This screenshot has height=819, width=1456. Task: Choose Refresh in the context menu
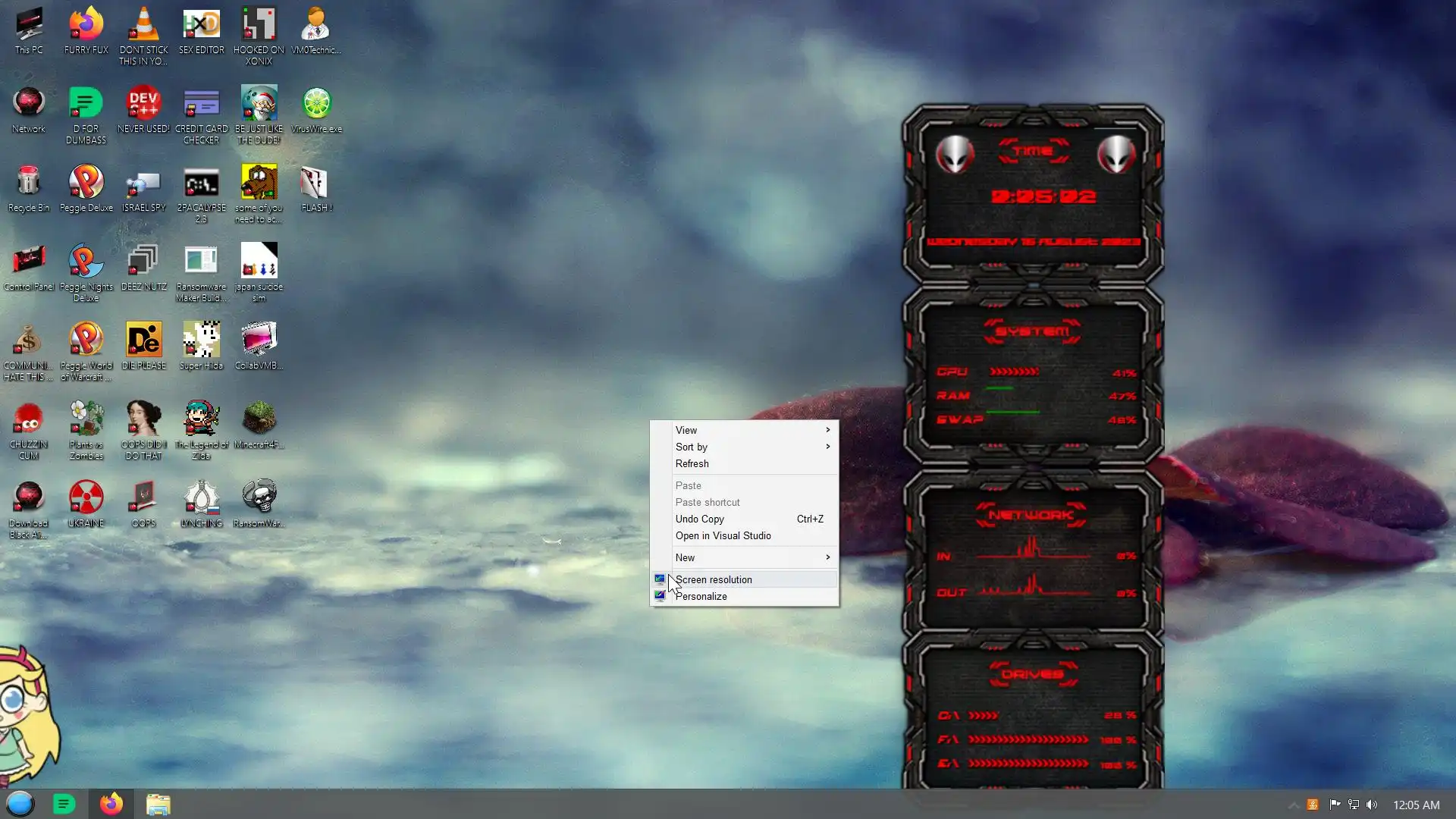coord(692,463)
